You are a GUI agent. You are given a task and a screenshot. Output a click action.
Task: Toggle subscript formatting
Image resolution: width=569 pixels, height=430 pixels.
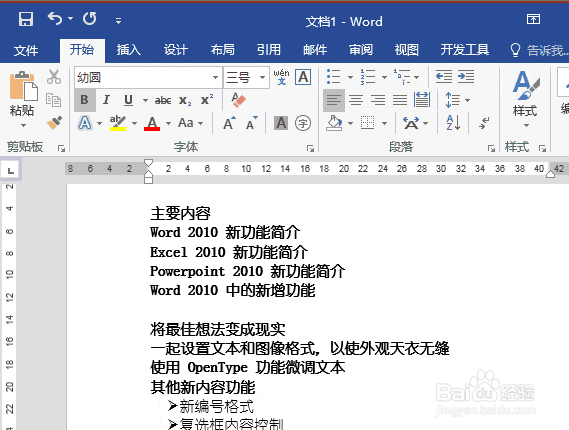coord(185,101)
